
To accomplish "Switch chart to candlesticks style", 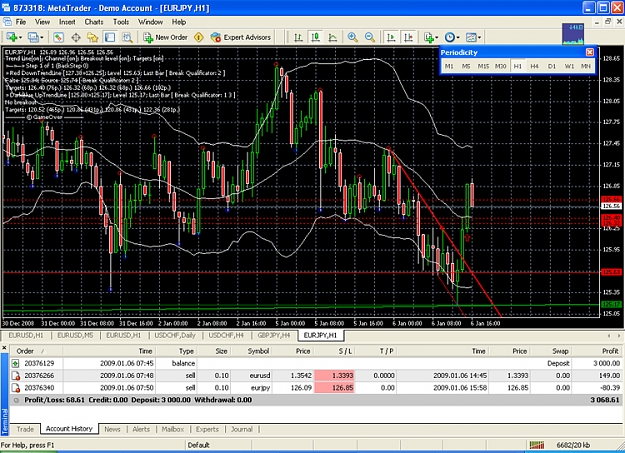I will point(315,37).
